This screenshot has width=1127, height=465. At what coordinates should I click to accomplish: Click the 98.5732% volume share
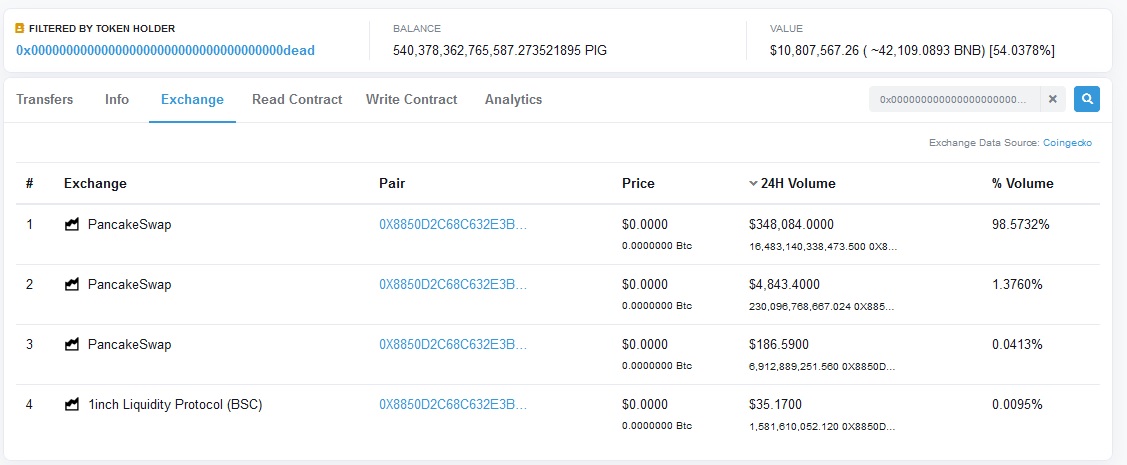(x=1021, y=225)
